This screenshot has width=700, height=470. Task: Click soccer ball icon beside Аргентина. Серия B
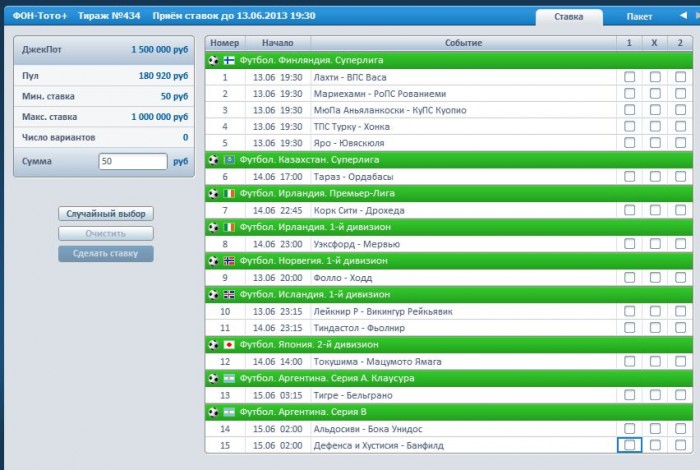pos(213,412)
